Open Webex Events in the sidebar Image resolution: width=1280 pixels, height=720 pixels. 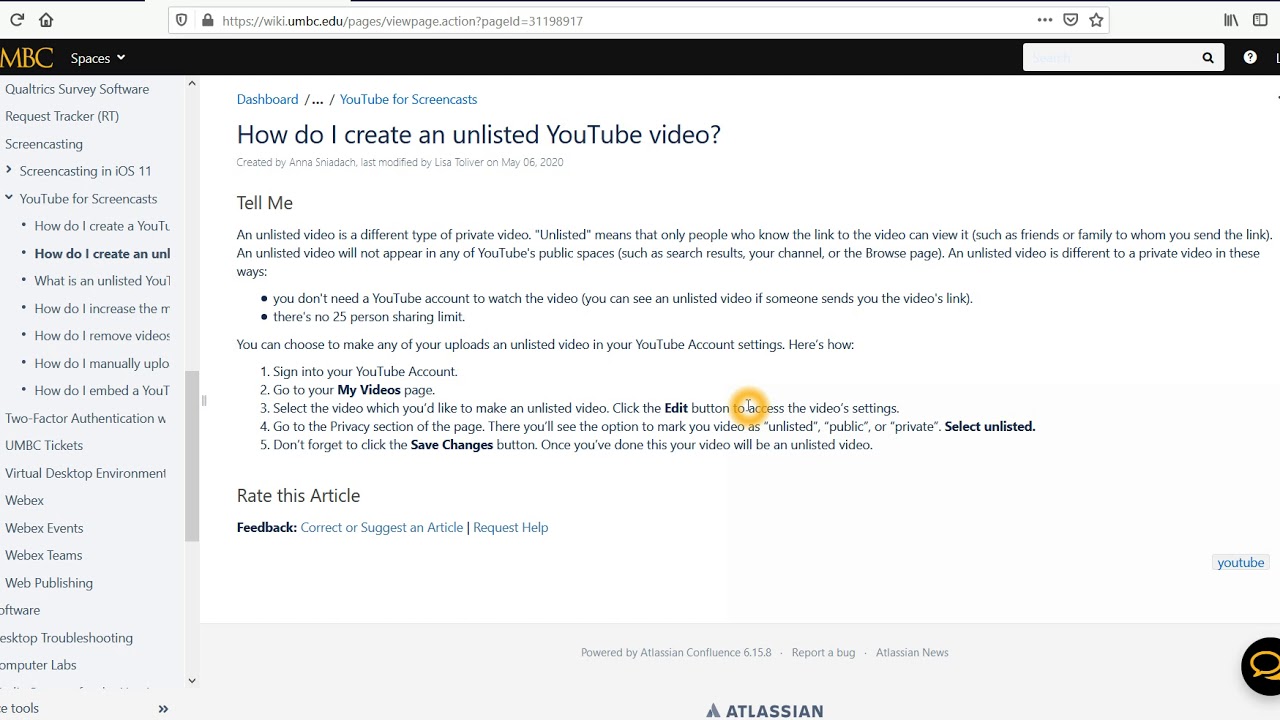coord(44,528)
